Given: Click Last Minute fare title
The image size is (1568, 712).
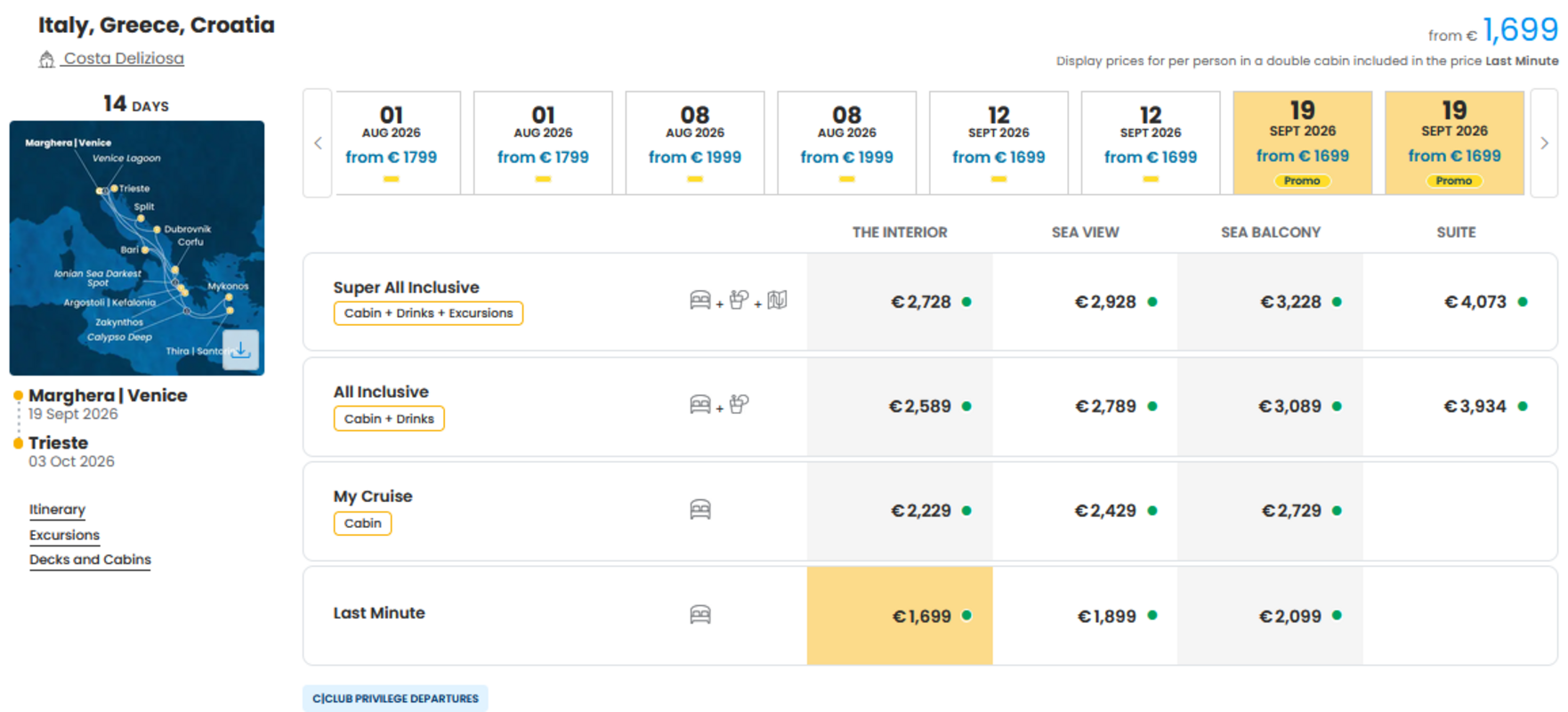Looking at the screenshot, I should pyautogui.click(x=379, y=613).
